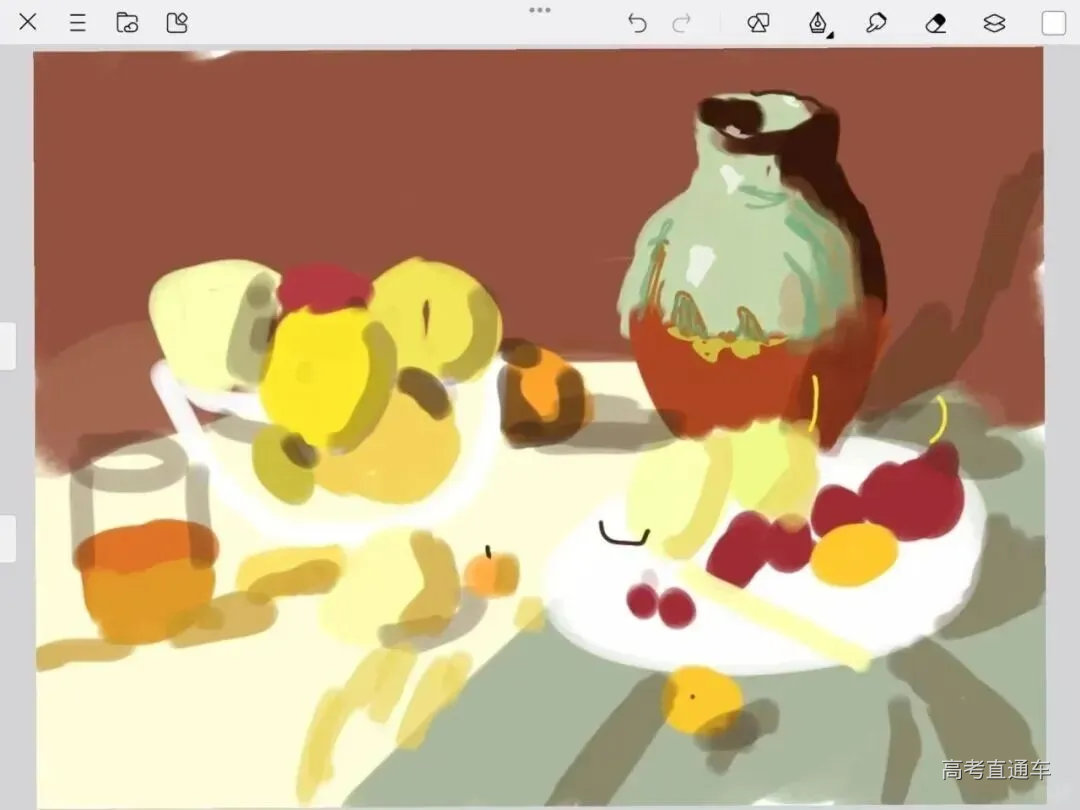Close the canvas with the X icon
This screenshot has width=1080, height=810.
click(x=28, y=22)
